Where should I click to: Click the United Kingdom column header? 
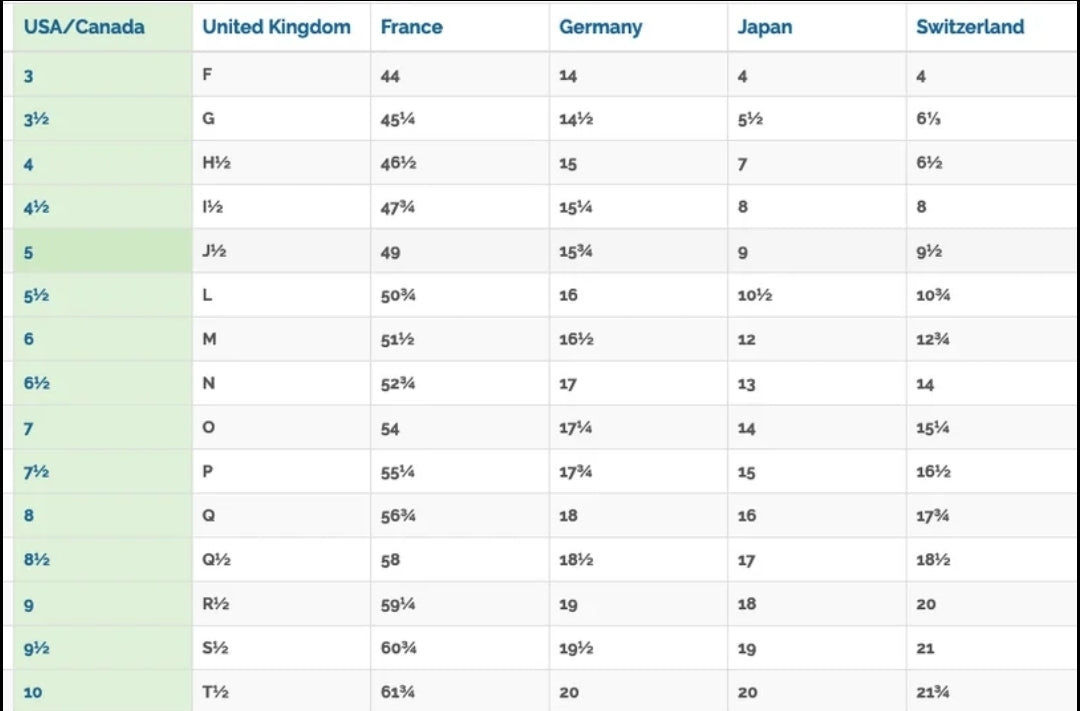[276, 27]
